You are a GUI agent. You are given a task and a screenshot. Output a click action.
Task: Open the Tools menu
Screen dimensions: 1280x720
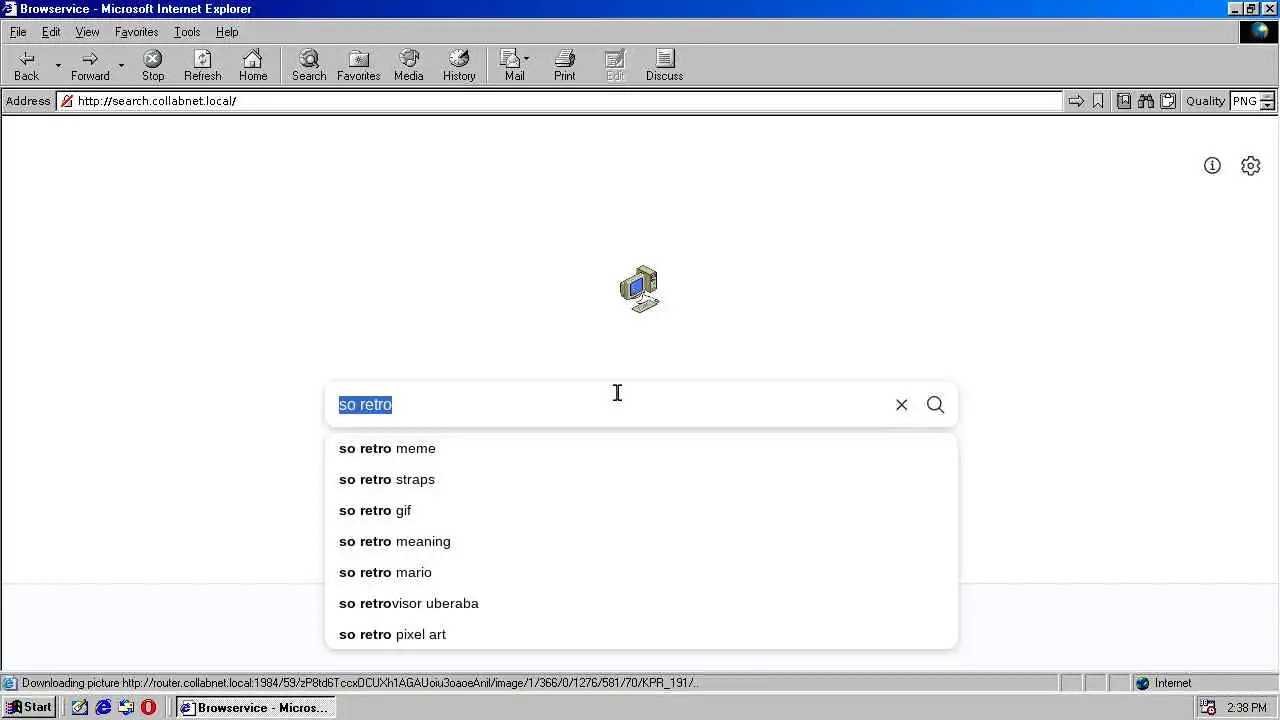click(187, 32)
